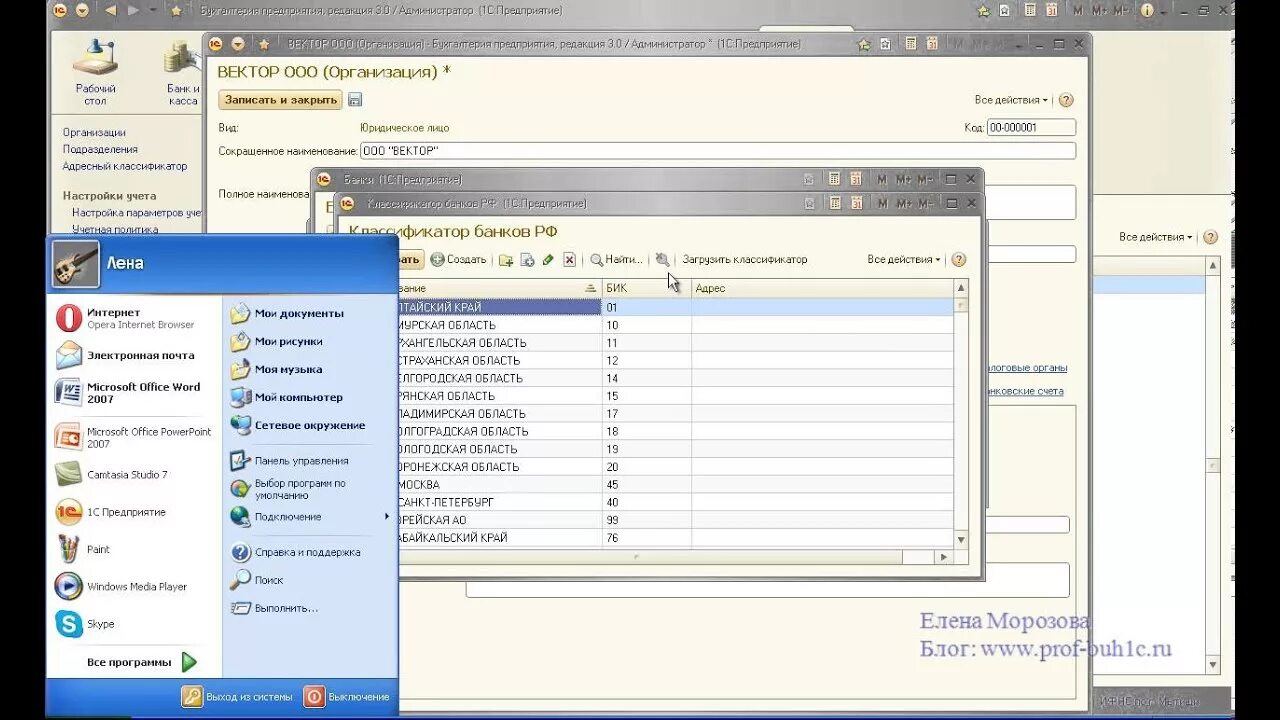Select МОСКВА row in classifier
The width and height of the screenshot is (1280, 720).
coord(675,485)
